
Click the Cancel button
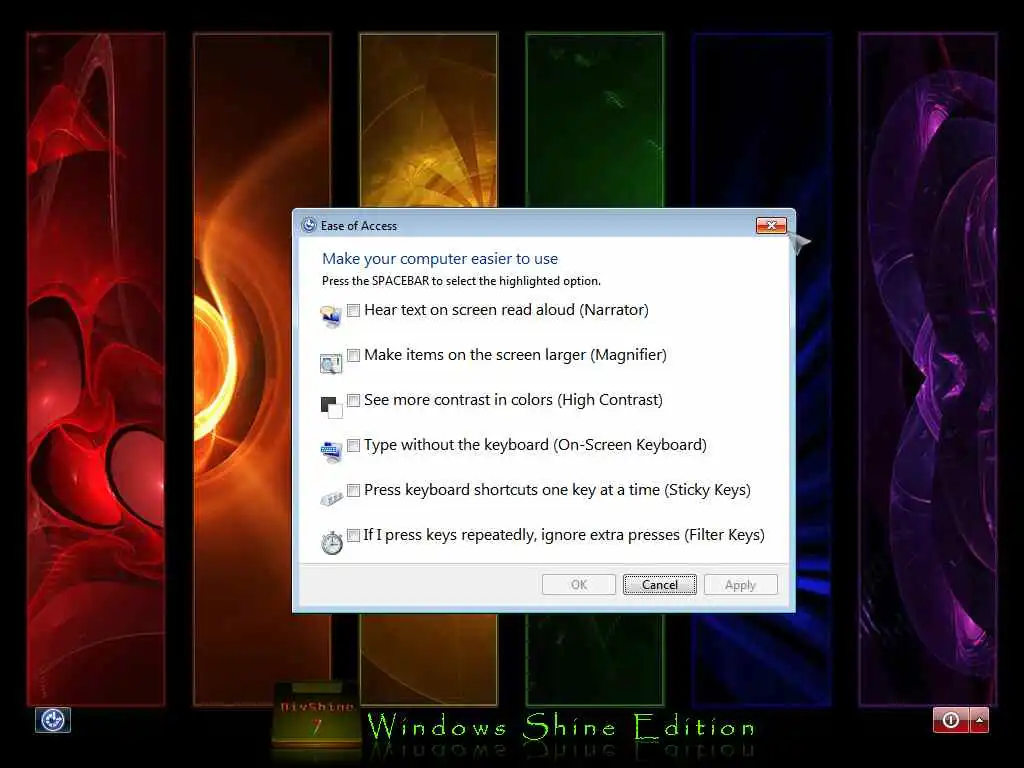point(660,584)
